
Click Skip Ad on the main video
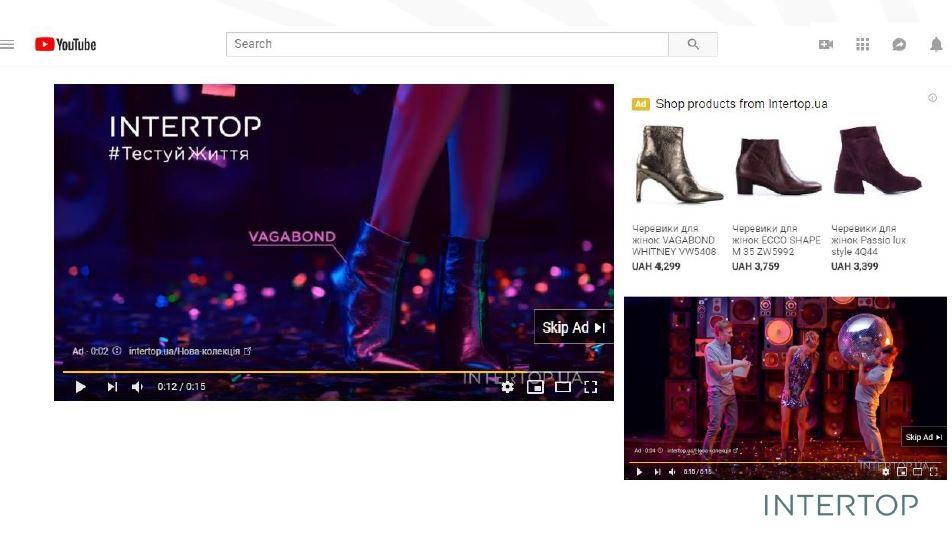(573, 327)
